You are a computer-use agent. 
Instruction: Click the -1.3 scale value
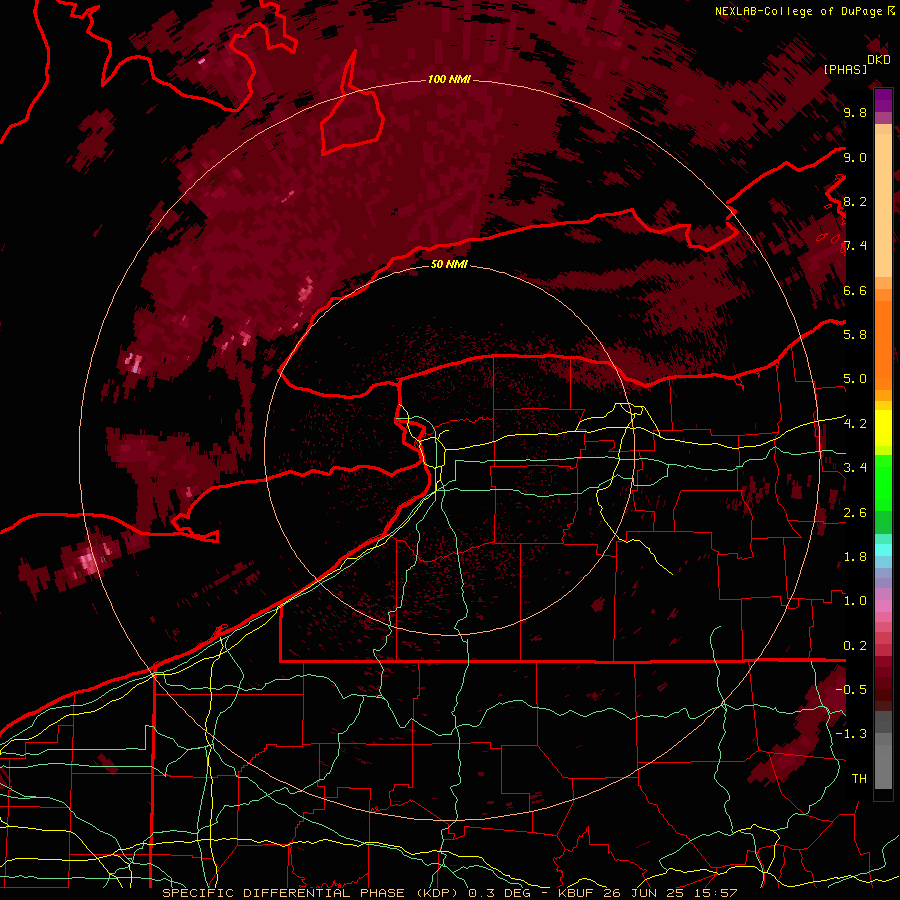(x=851, y=734)
